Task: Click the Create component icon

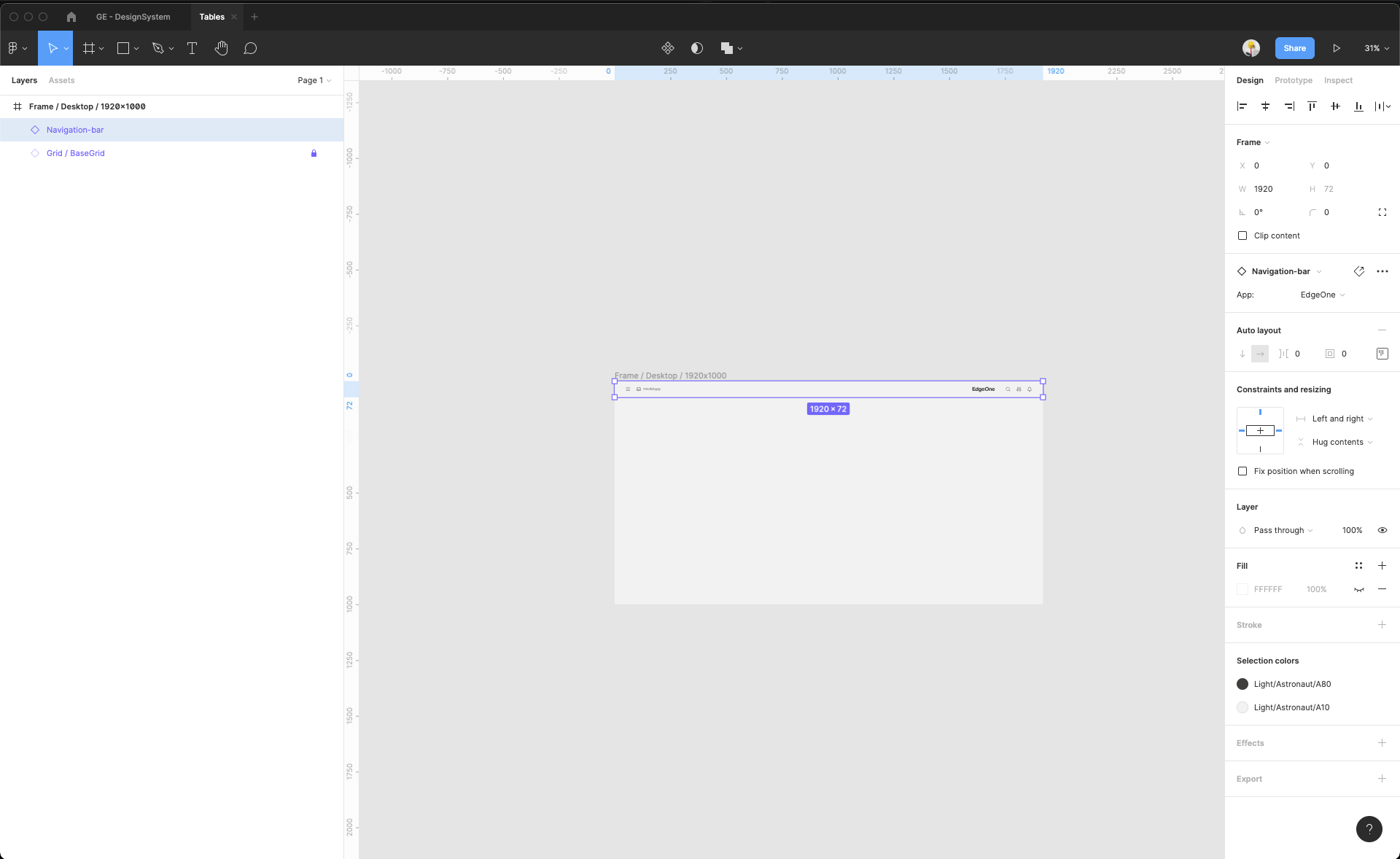Action: tap(667, 48)
